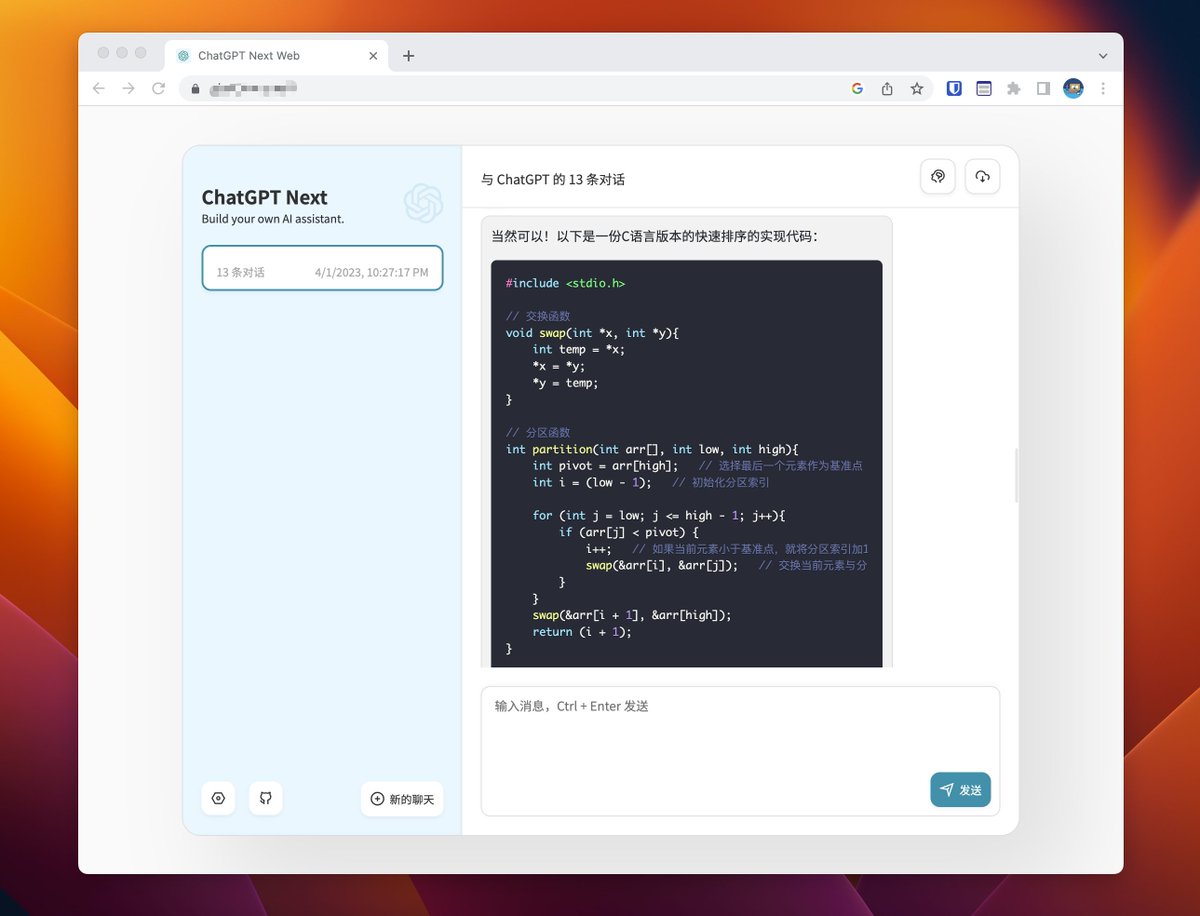Reload the page with refresh icon
The width and height of the screenshot is (1200, 916).
(x=158, y=88)
